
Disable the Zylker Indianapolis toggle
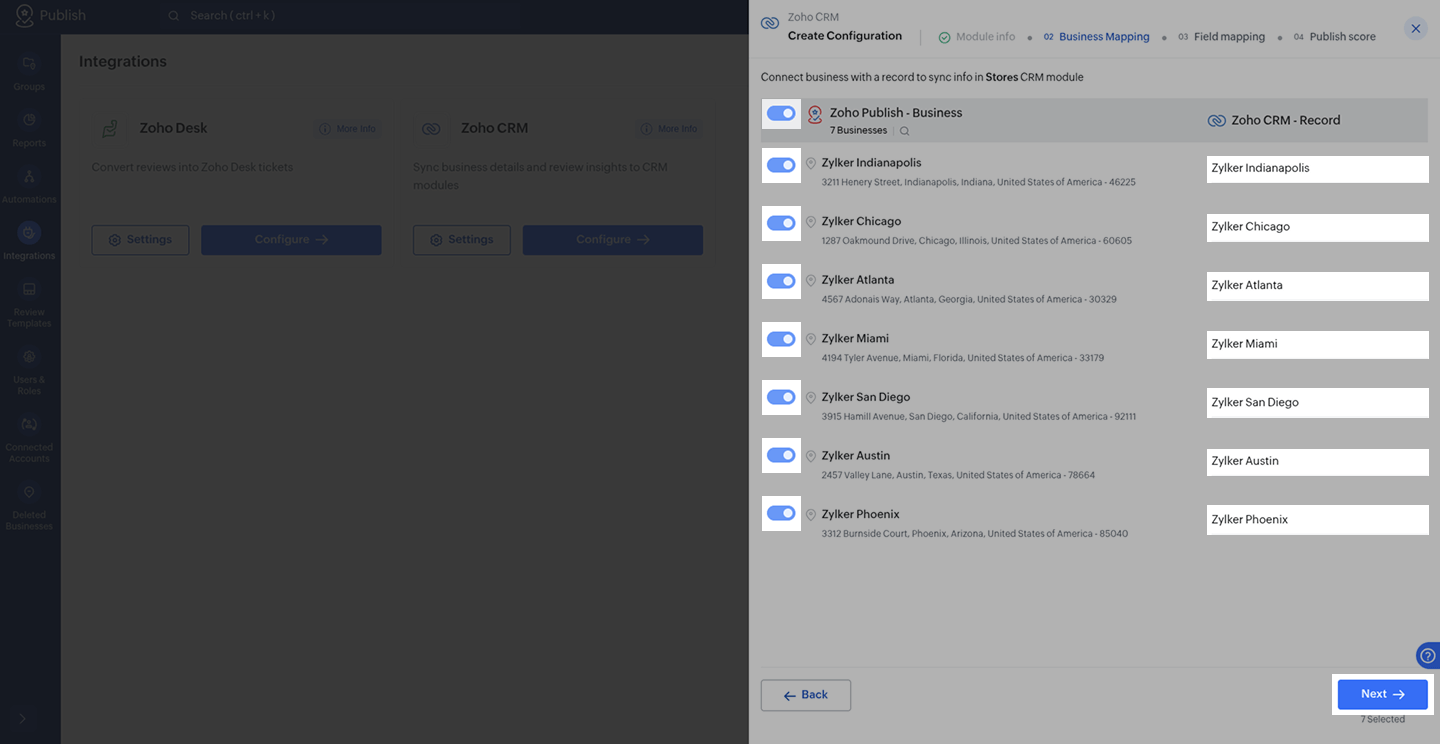tap(781, 165)
